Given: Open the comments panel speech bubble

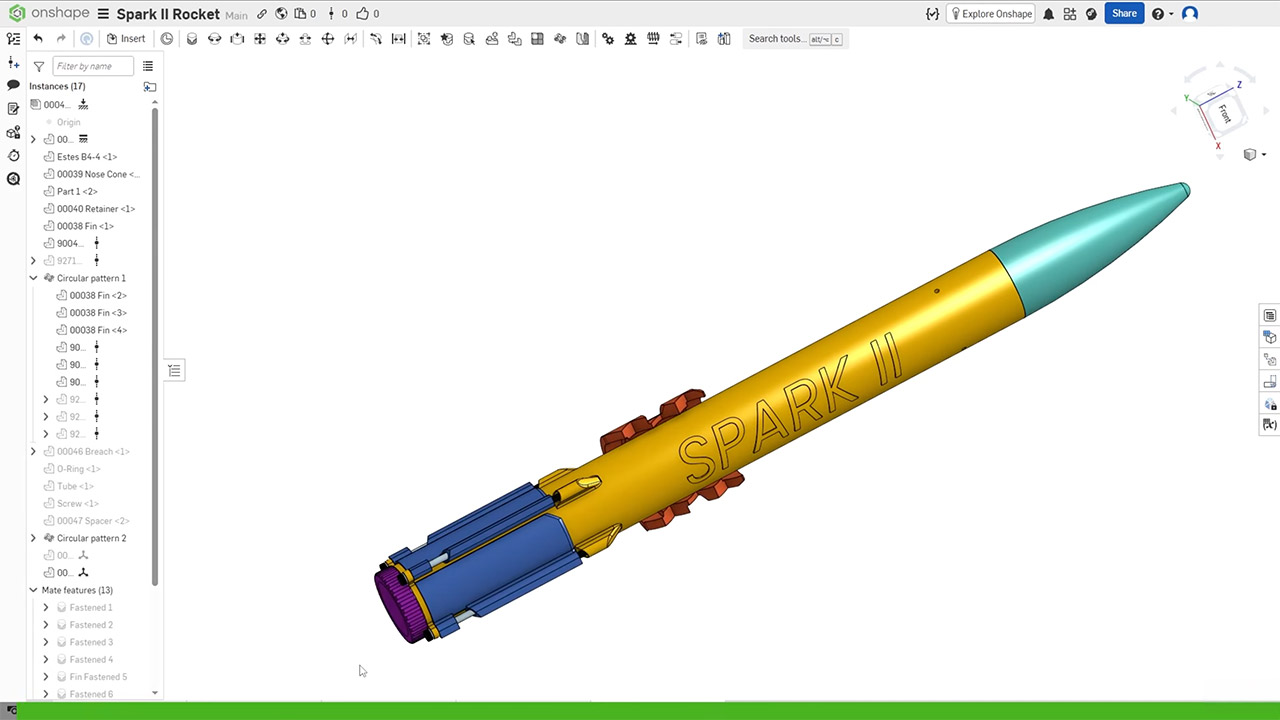Looking at the screenshot, I should (x=13, y=86).
